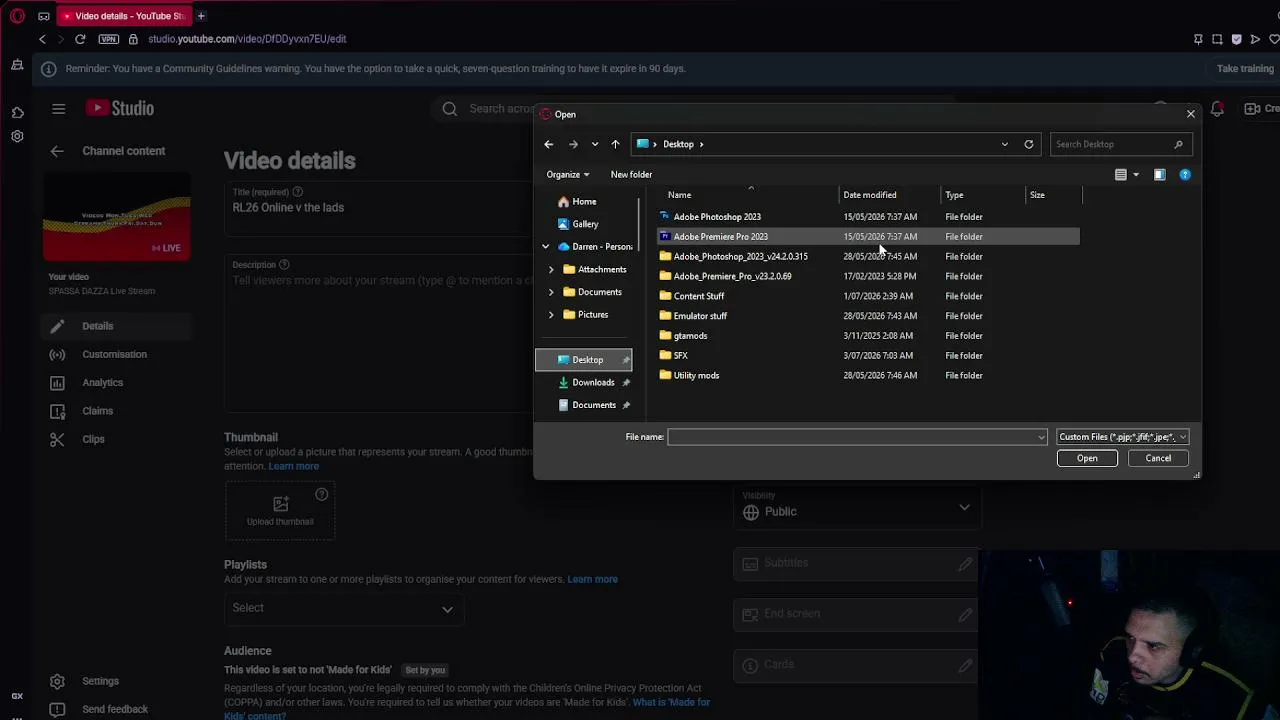Viewport: 1280px width, 720px height.
Task: Change the file view layout icon
Action: [1121, 175]
